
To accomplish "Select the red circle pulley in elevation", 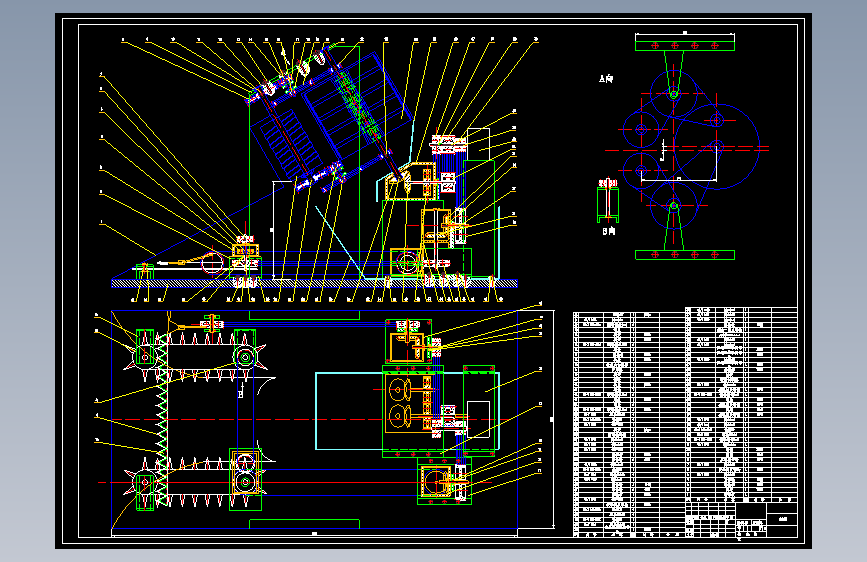I will (x=212, y=263).
